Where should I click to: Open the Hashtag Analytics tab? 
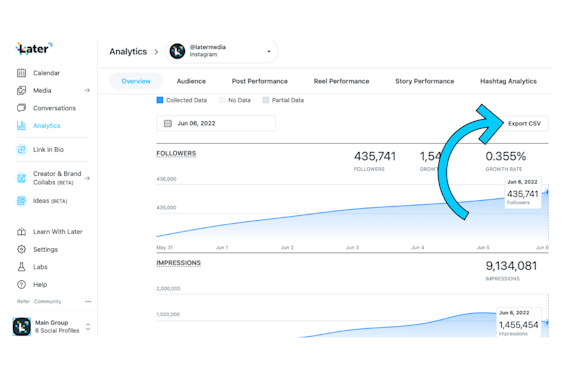(x=508, y=81)
